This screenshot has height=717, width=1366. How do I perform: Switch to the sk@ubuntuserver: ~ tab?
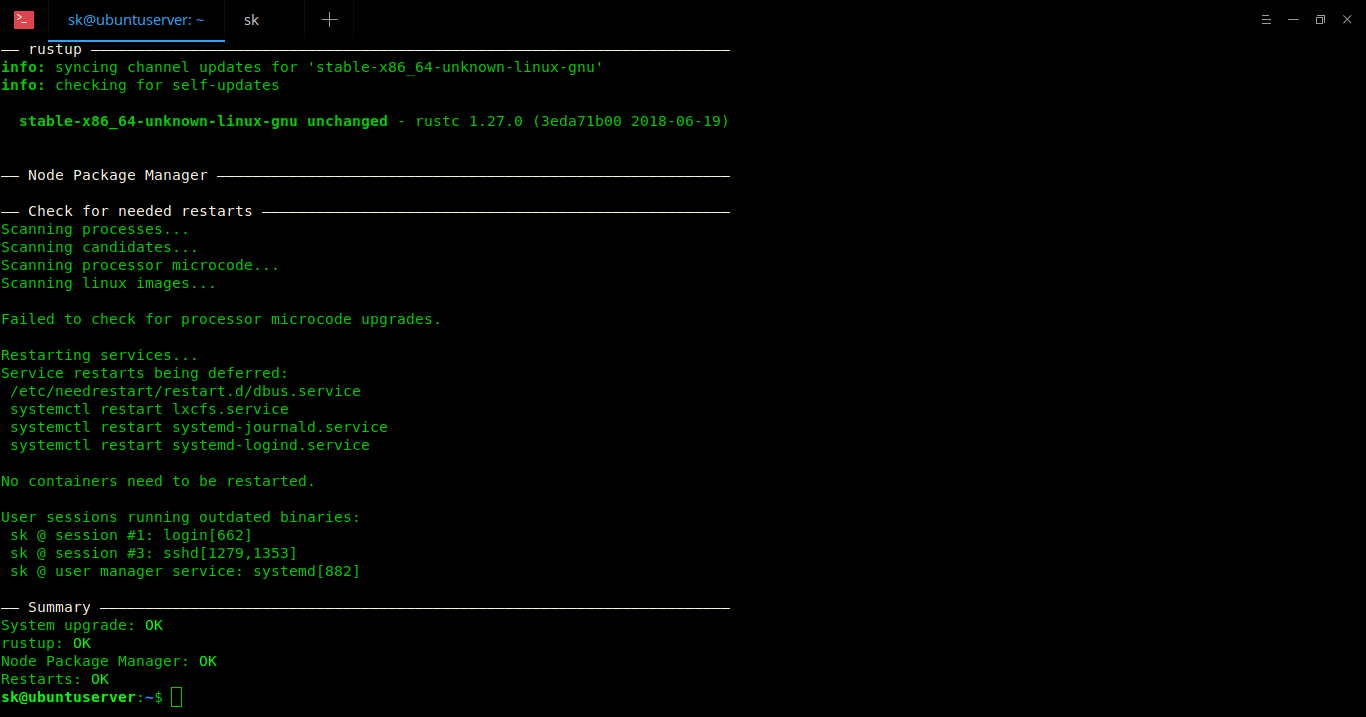click(x=136, y=20)
